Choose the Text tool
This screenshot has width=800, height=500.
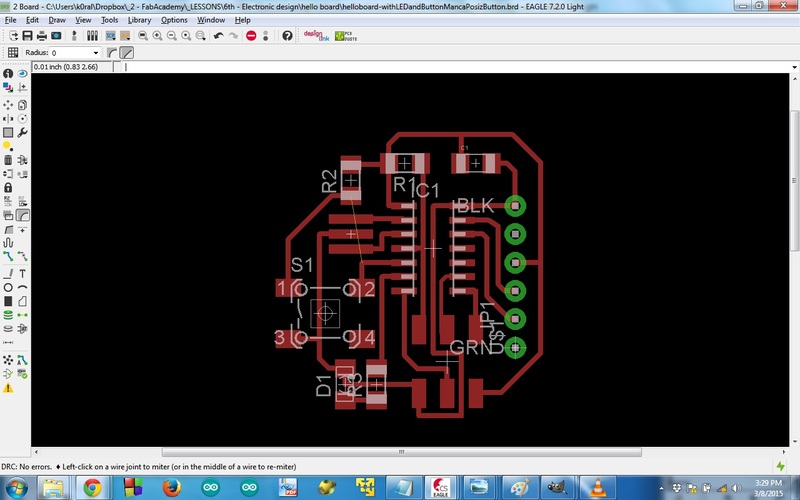click(22, 274)
